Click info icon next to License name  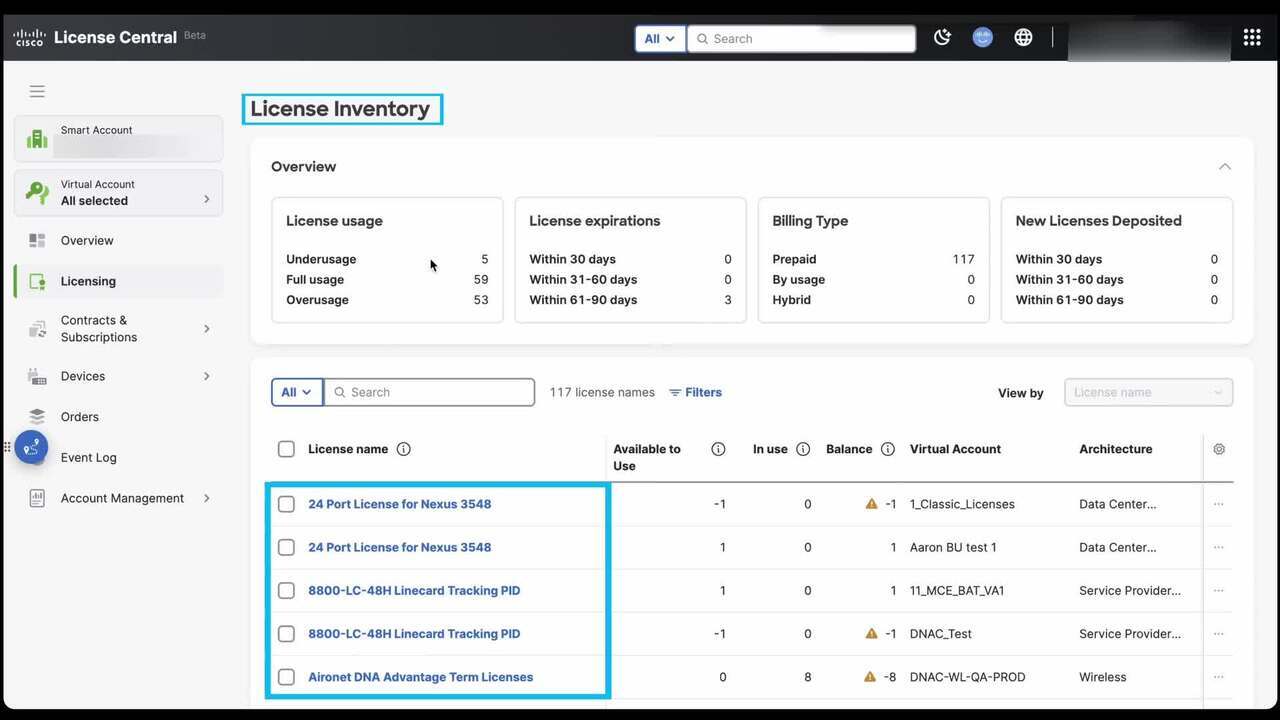tap(404, 449)
